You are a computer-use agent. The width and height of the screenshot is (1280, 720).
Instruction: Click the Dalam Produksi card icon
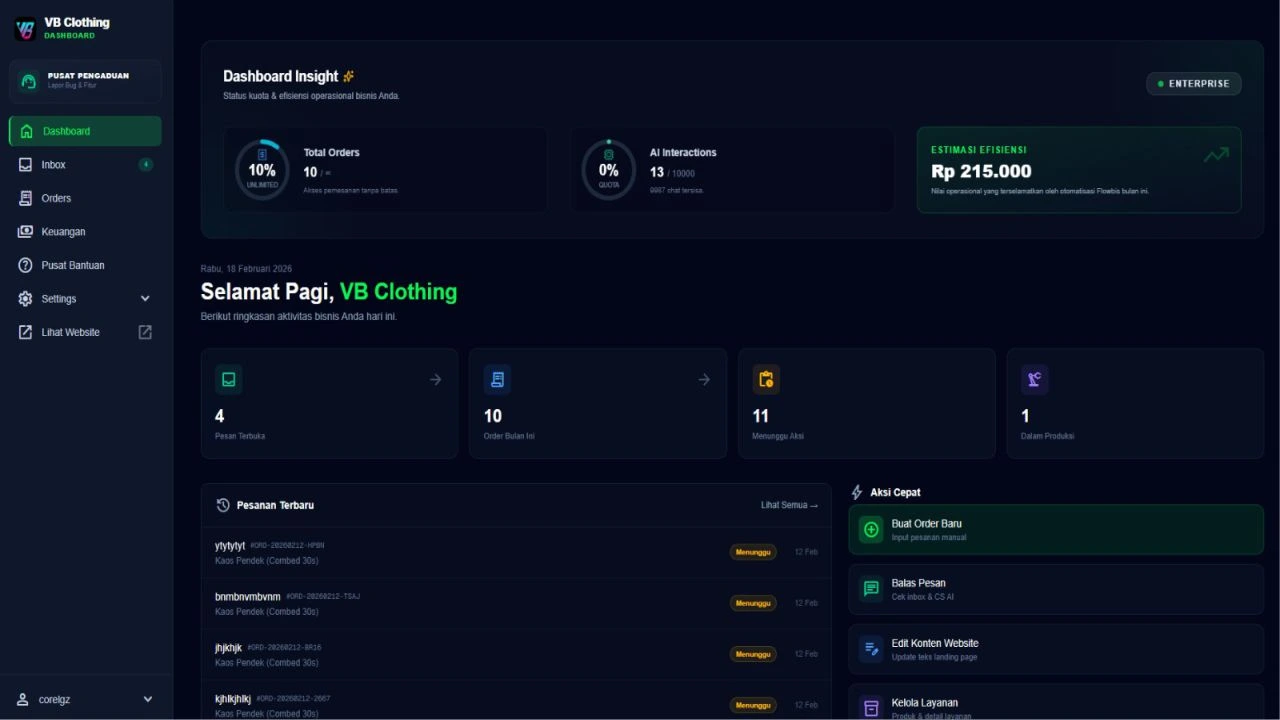tap(1034, 379)
